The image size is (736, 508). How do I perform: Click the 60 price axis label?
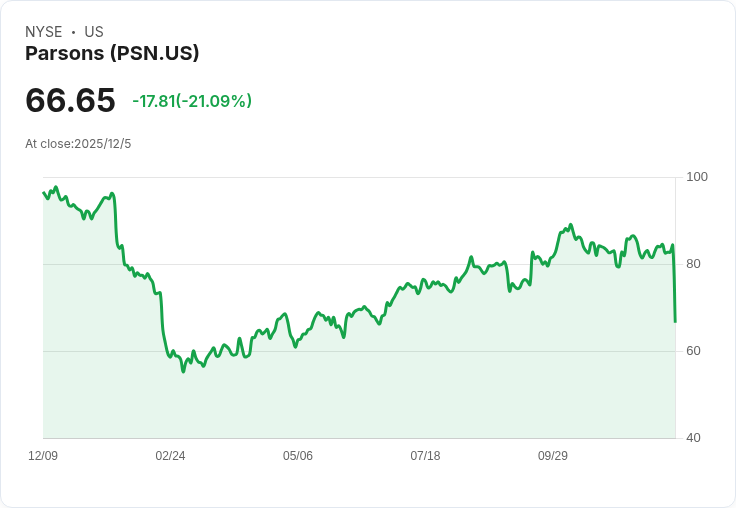click(693, 351)
